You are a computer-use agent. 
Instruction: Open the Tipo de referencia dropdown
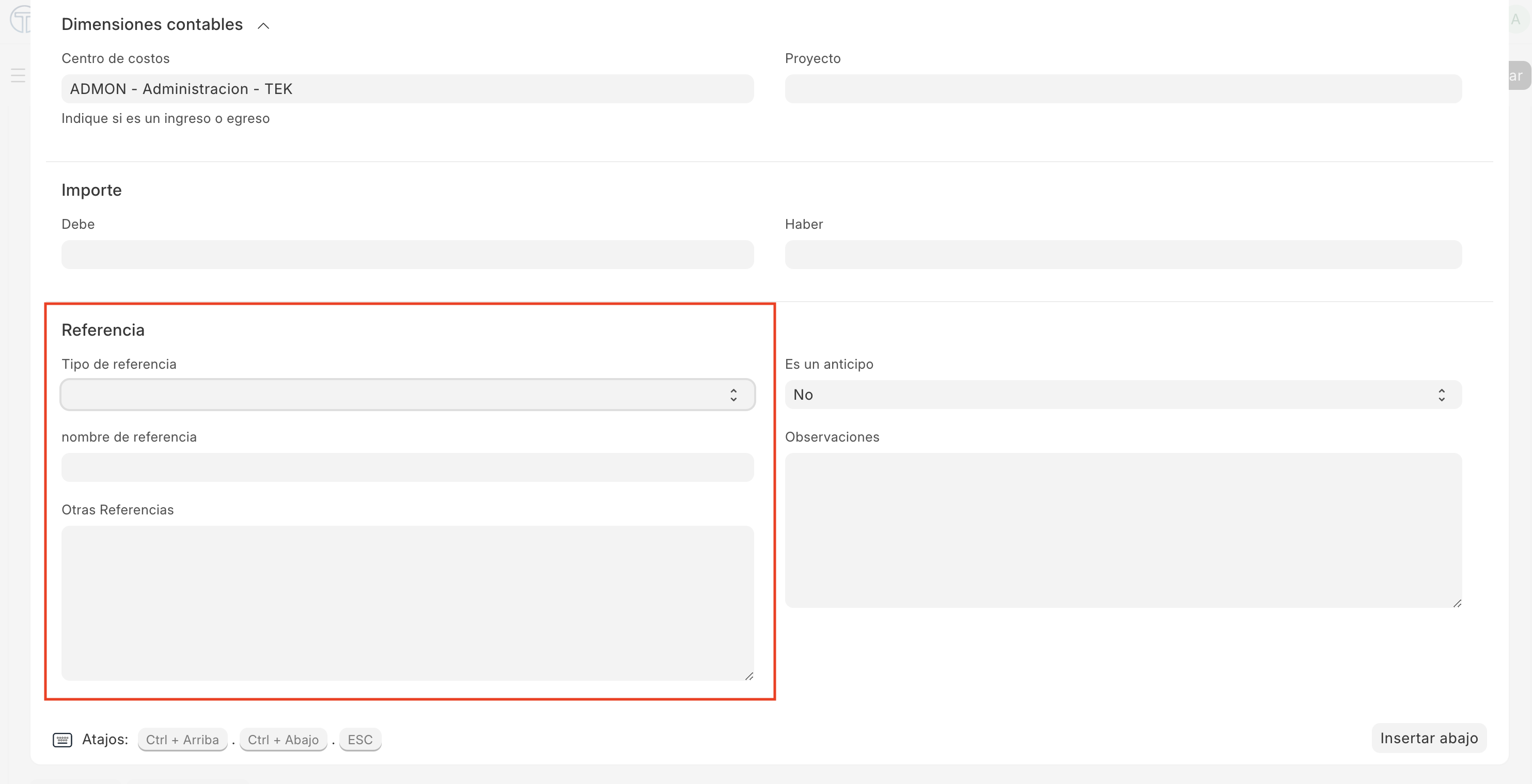(x=408, y=395)
